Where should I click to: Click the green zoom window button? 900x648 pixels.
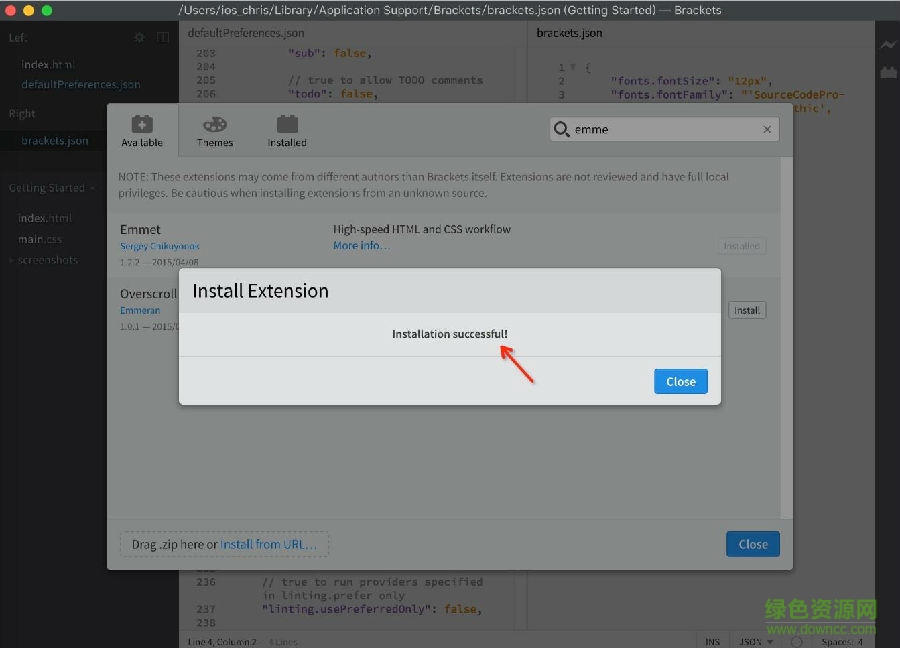pos(47,10)
